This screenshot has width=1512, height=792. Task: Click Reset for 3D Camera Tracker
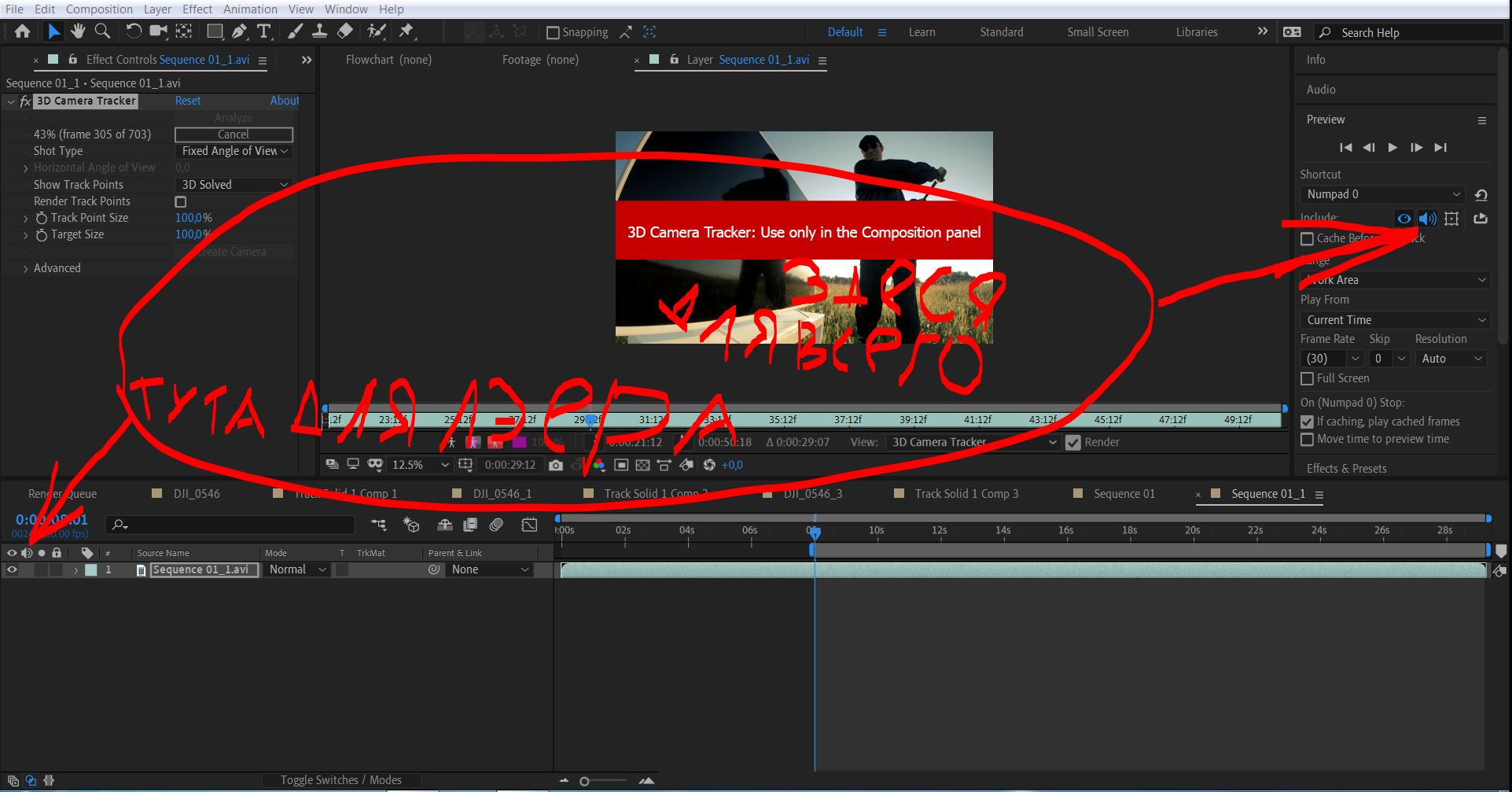188,101
